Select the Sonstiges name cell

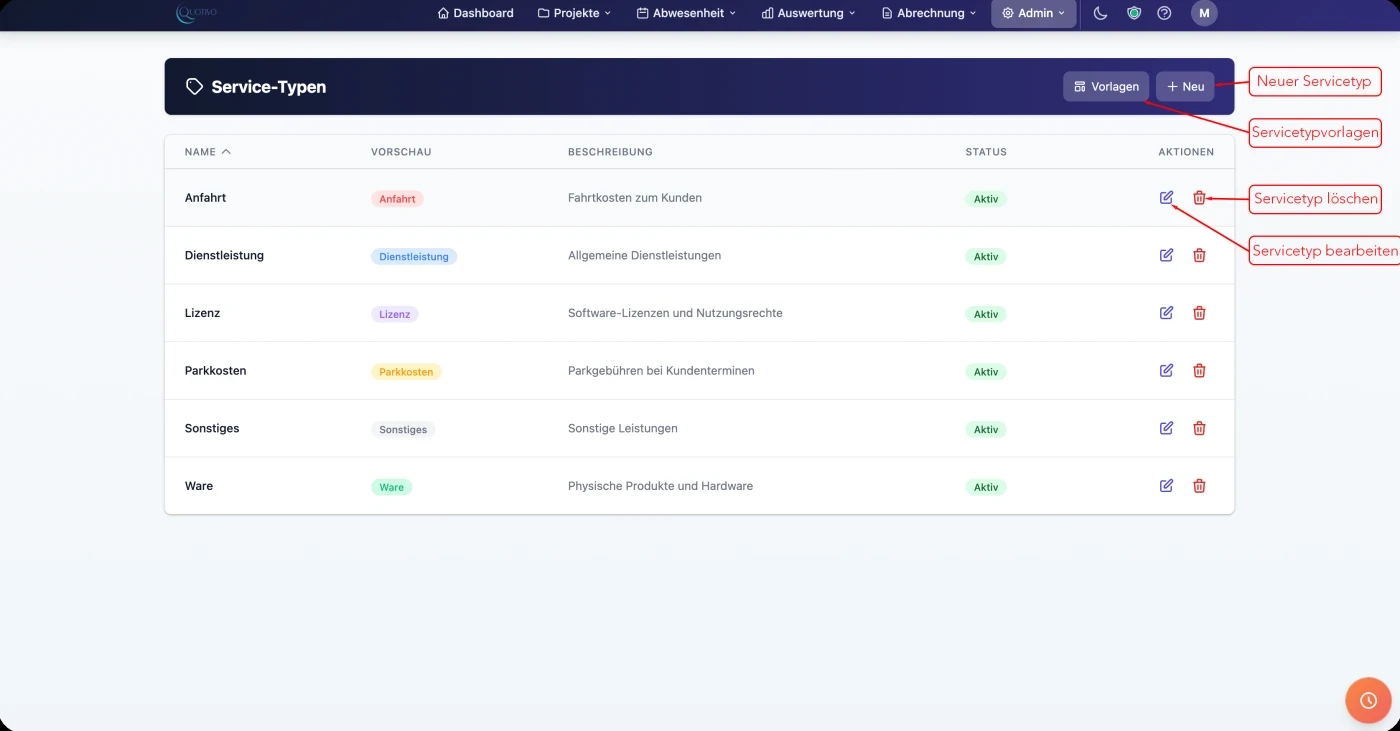click(212, 428)
